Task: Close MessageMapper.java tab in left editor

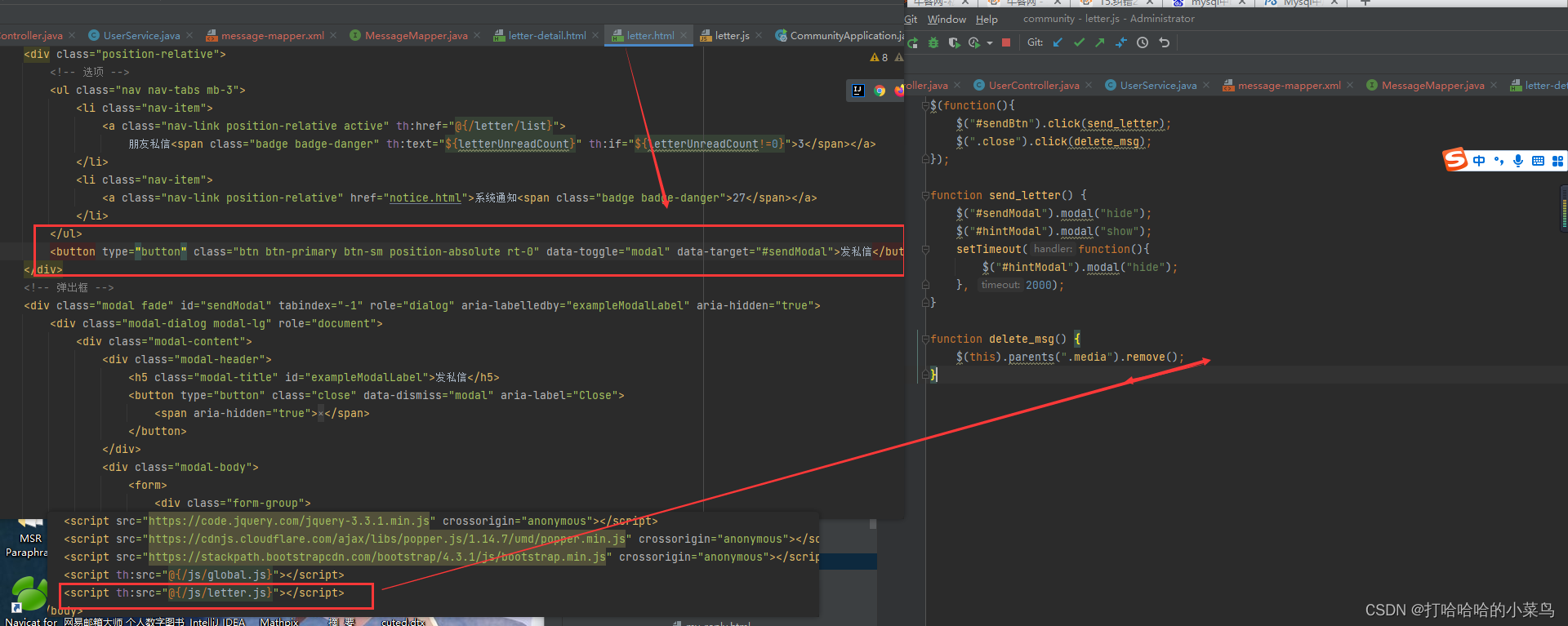Action: click(478, 35)
